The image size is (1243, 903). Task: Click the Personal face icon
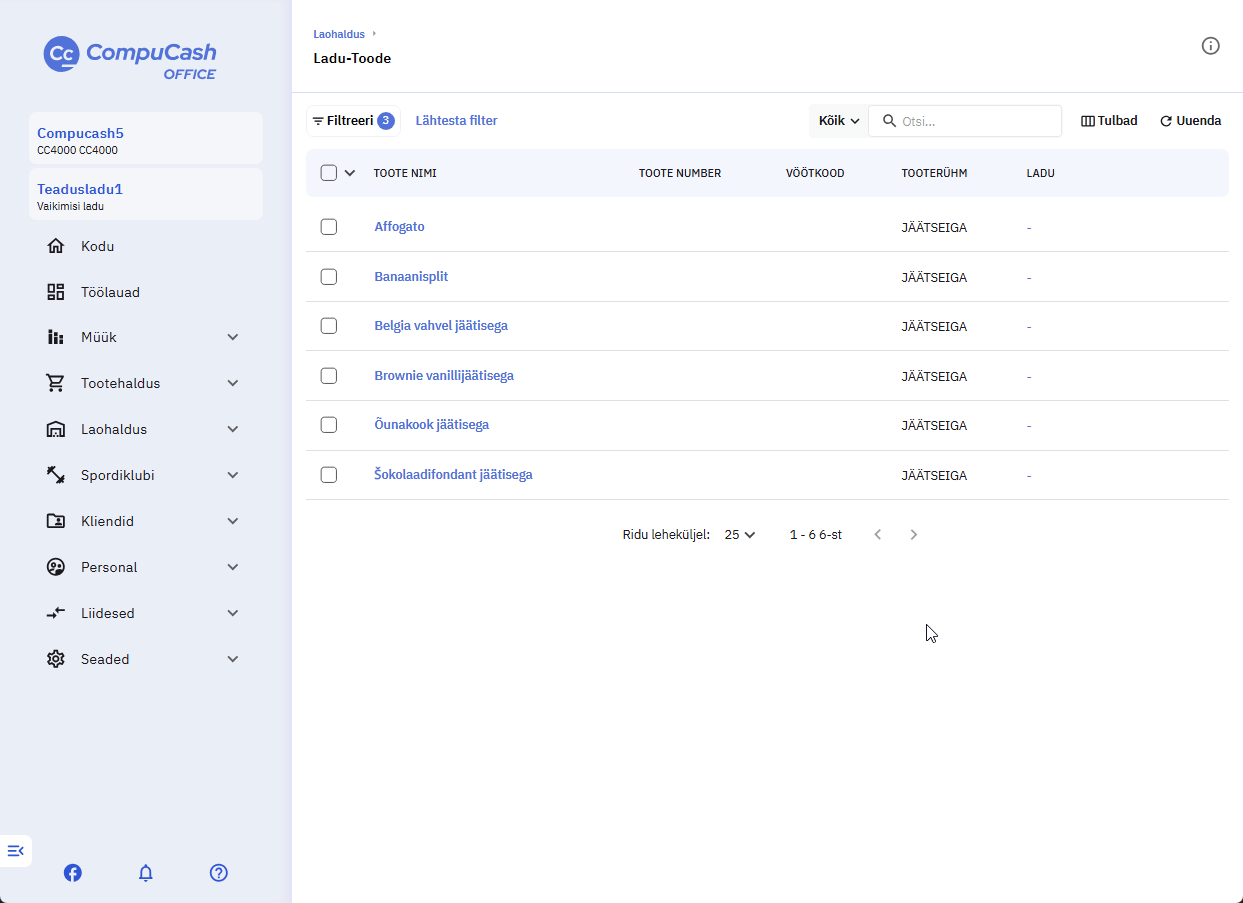(x=56, y=567)
